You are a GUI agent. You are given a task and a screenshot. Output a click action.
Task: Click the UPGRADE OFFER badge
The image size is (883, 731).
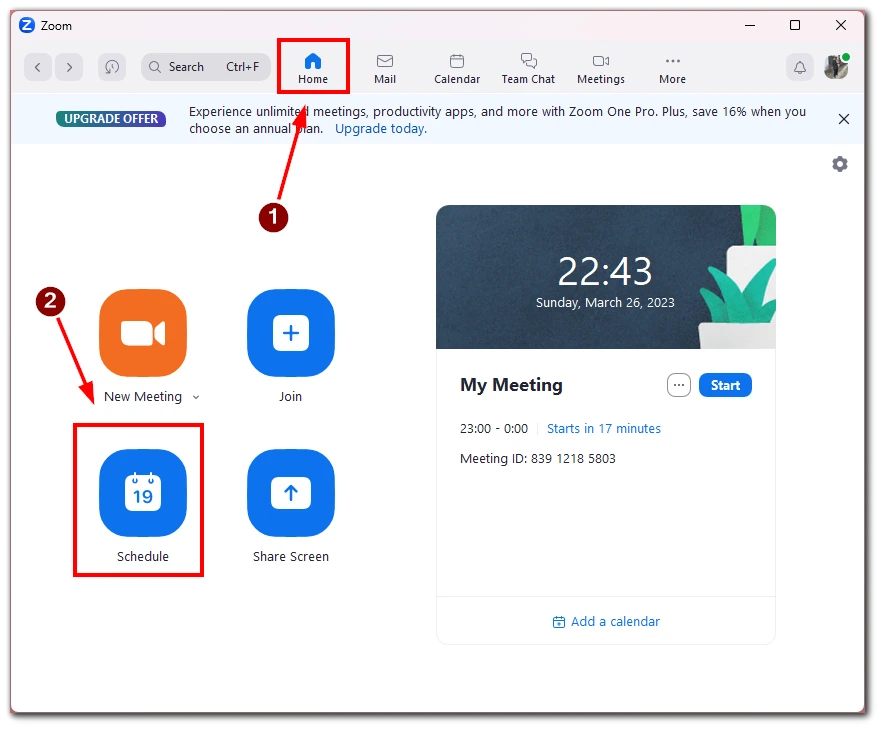[111, 119]
